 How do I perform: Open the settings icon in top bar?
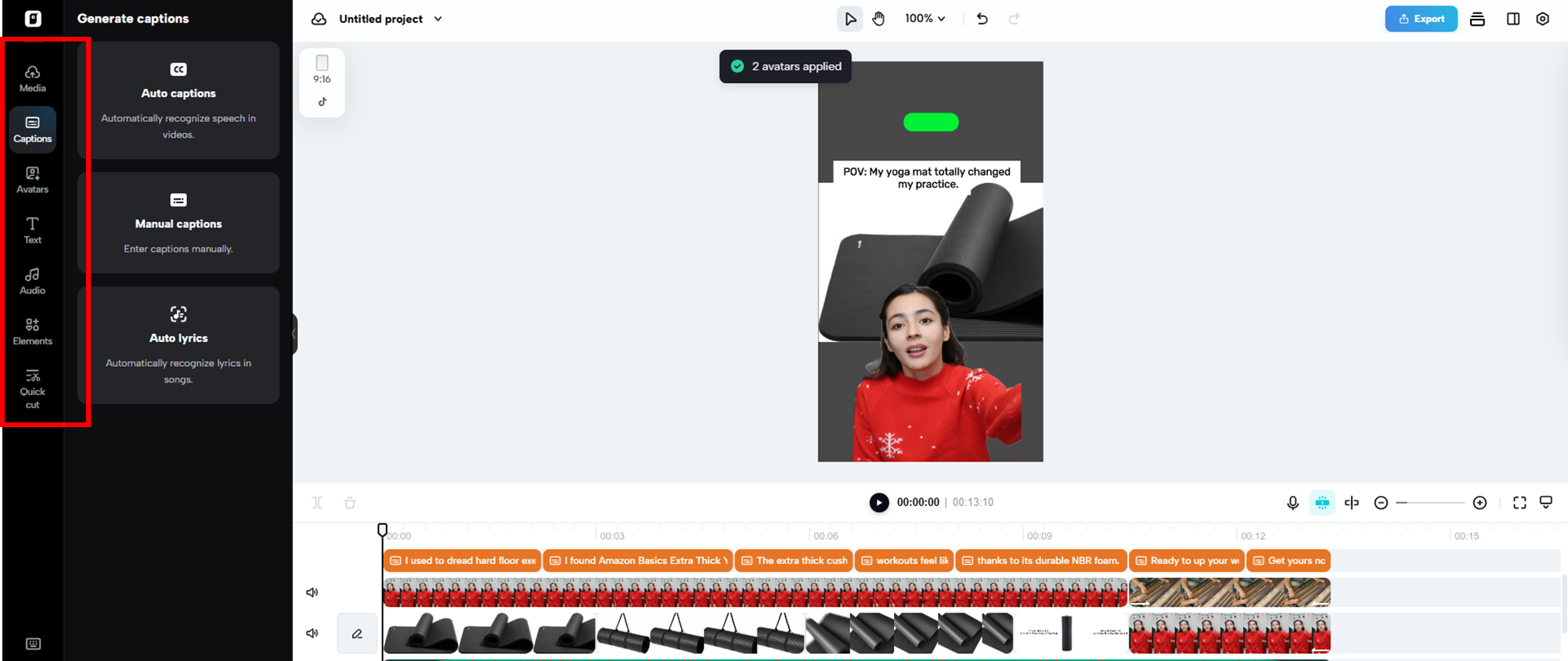(x=1542, y=19)
